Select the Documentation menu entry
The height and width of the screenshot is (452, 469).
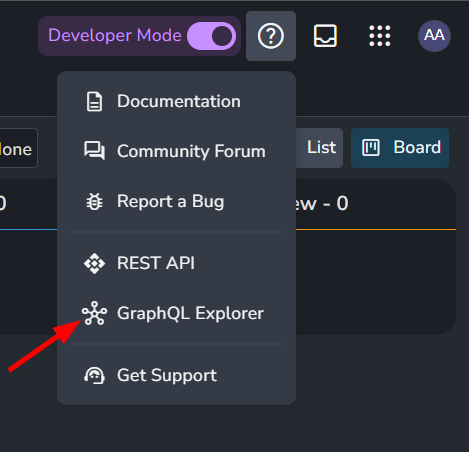tap(176, 101)
